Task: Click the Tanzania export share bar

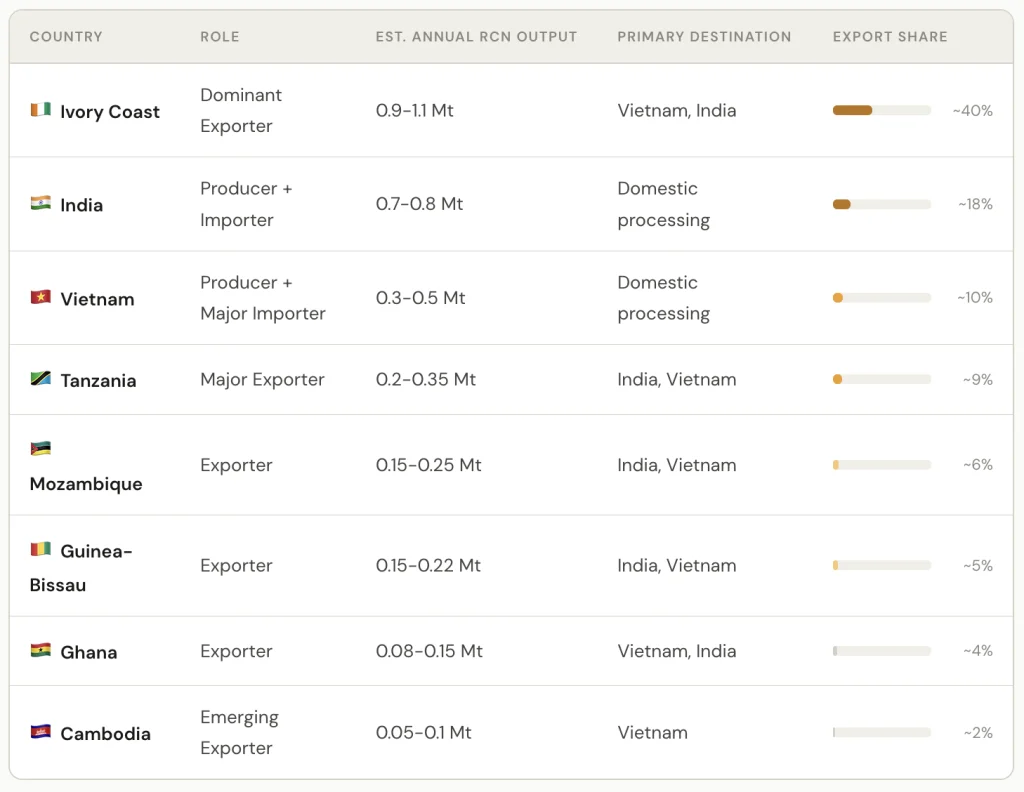Action: coord(882,379)
